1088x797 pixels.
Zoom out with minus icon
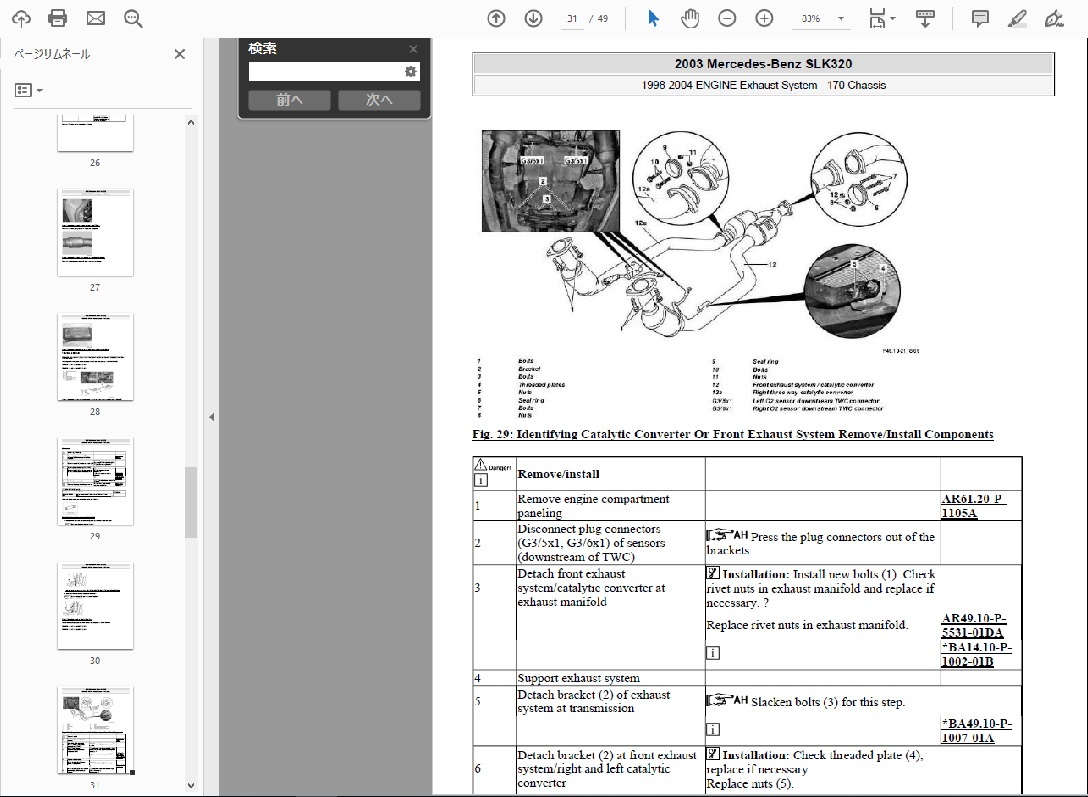(x=727, y=18)
